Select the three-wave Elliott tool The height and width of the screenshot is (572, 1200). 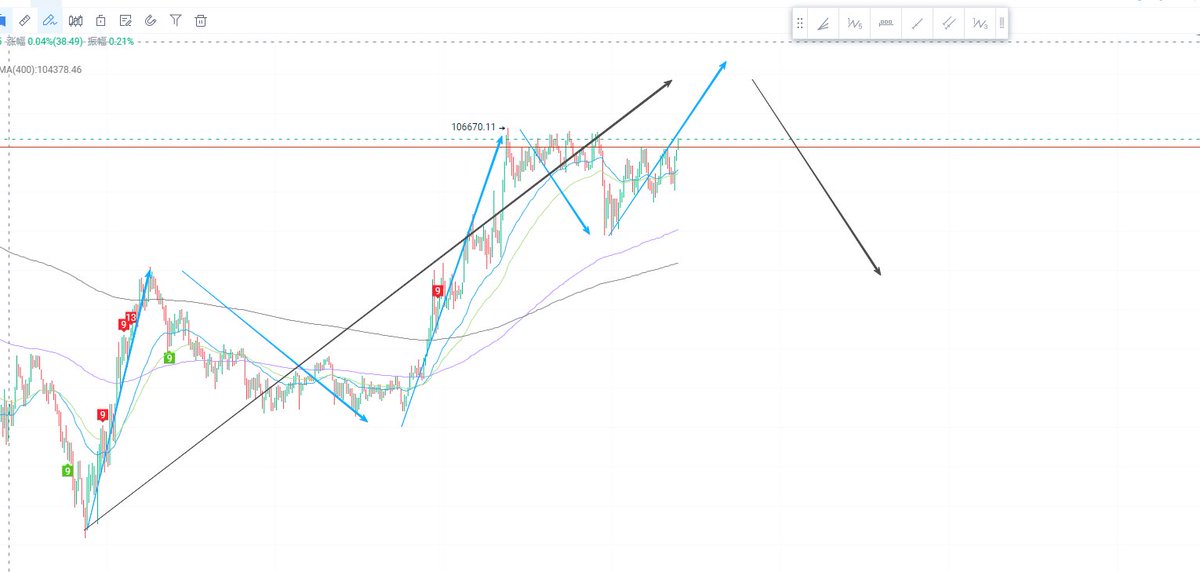[980, 23]
